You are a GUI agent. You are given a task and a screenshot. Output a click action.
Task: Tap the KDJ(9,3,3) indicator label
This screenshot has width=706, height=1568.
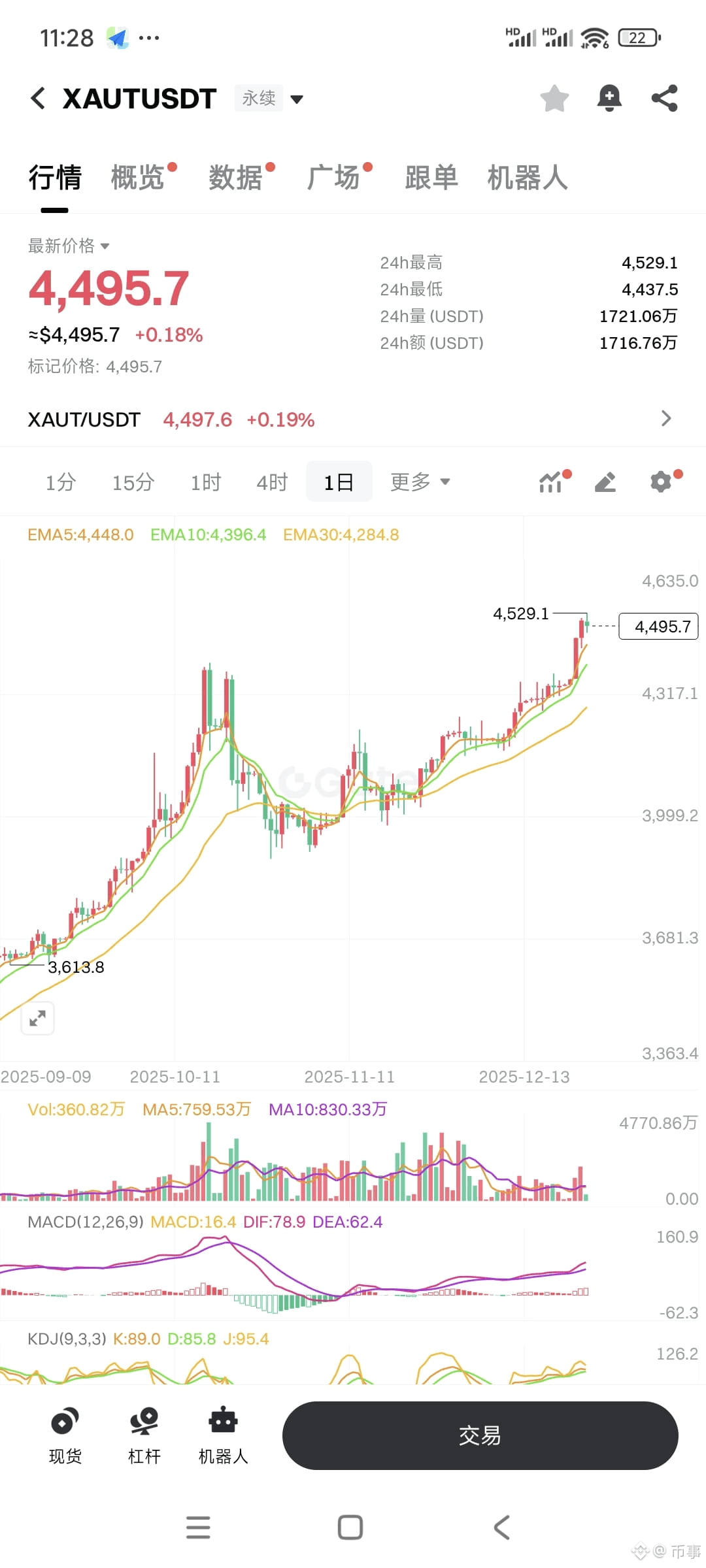click(x=67, y=1339)
